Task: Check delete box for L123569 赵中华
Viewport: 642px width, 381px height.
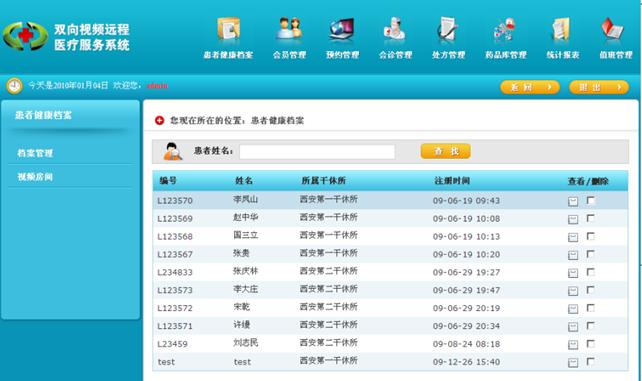Action: pos(591,218)
